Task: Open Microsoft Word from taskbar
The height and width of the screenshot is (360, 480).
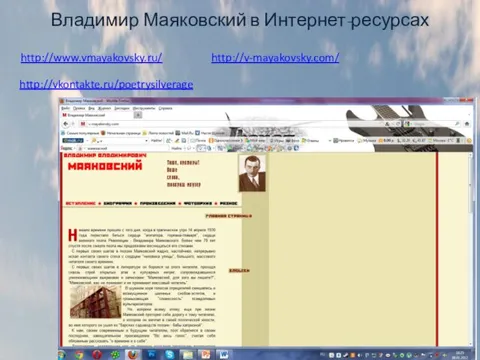Action: pyautogui.click(x=223, y=354)
